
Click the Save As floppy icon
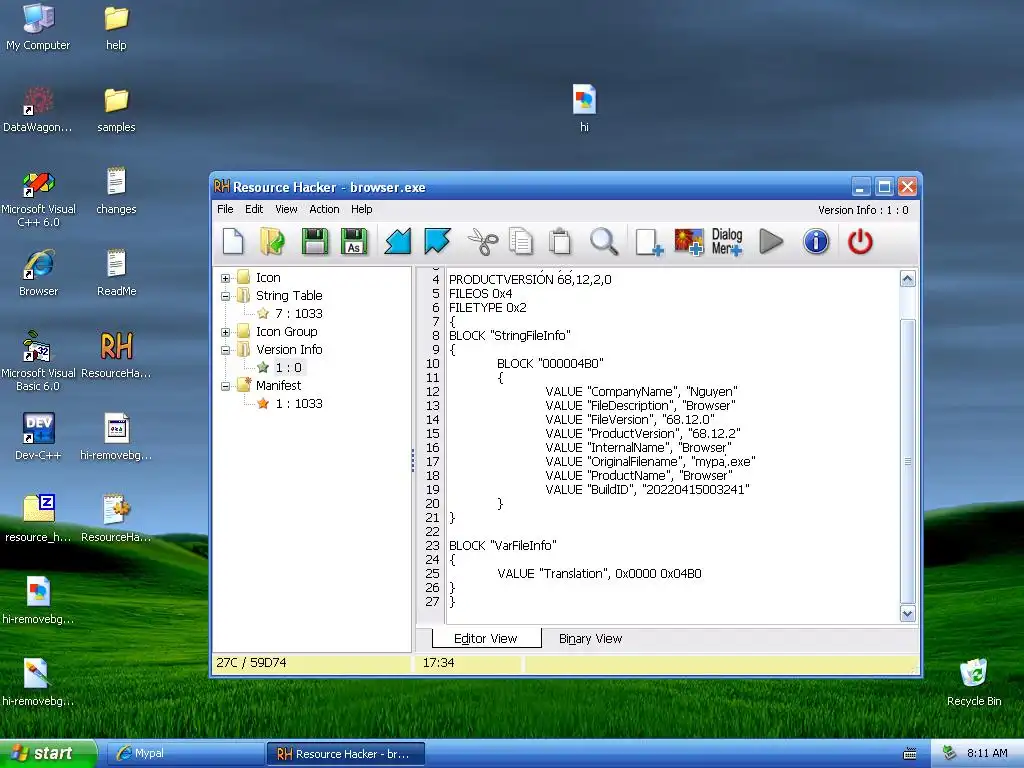(x=355, y=242)
